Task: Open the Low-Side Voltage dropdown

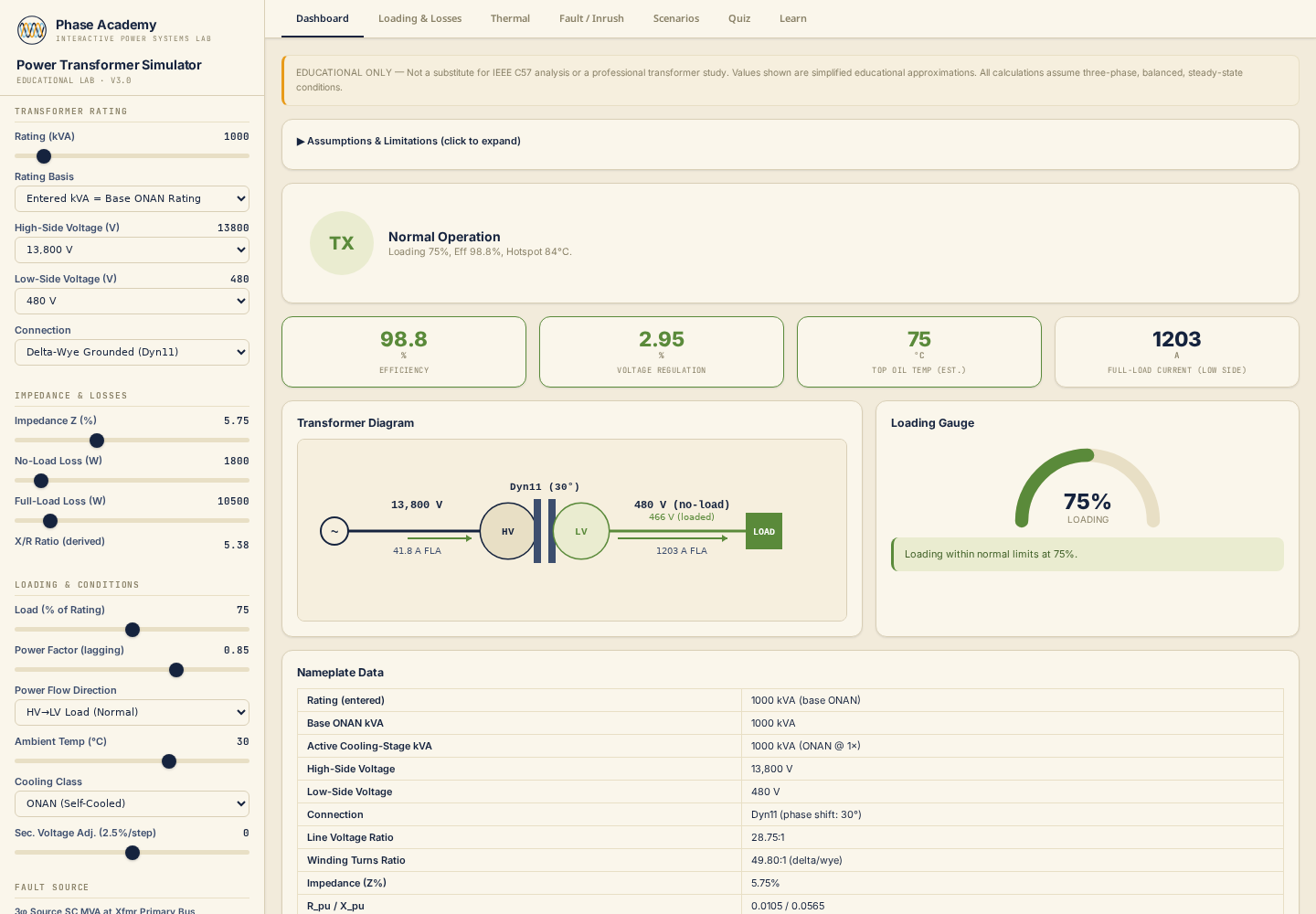Action: point(132,301)
